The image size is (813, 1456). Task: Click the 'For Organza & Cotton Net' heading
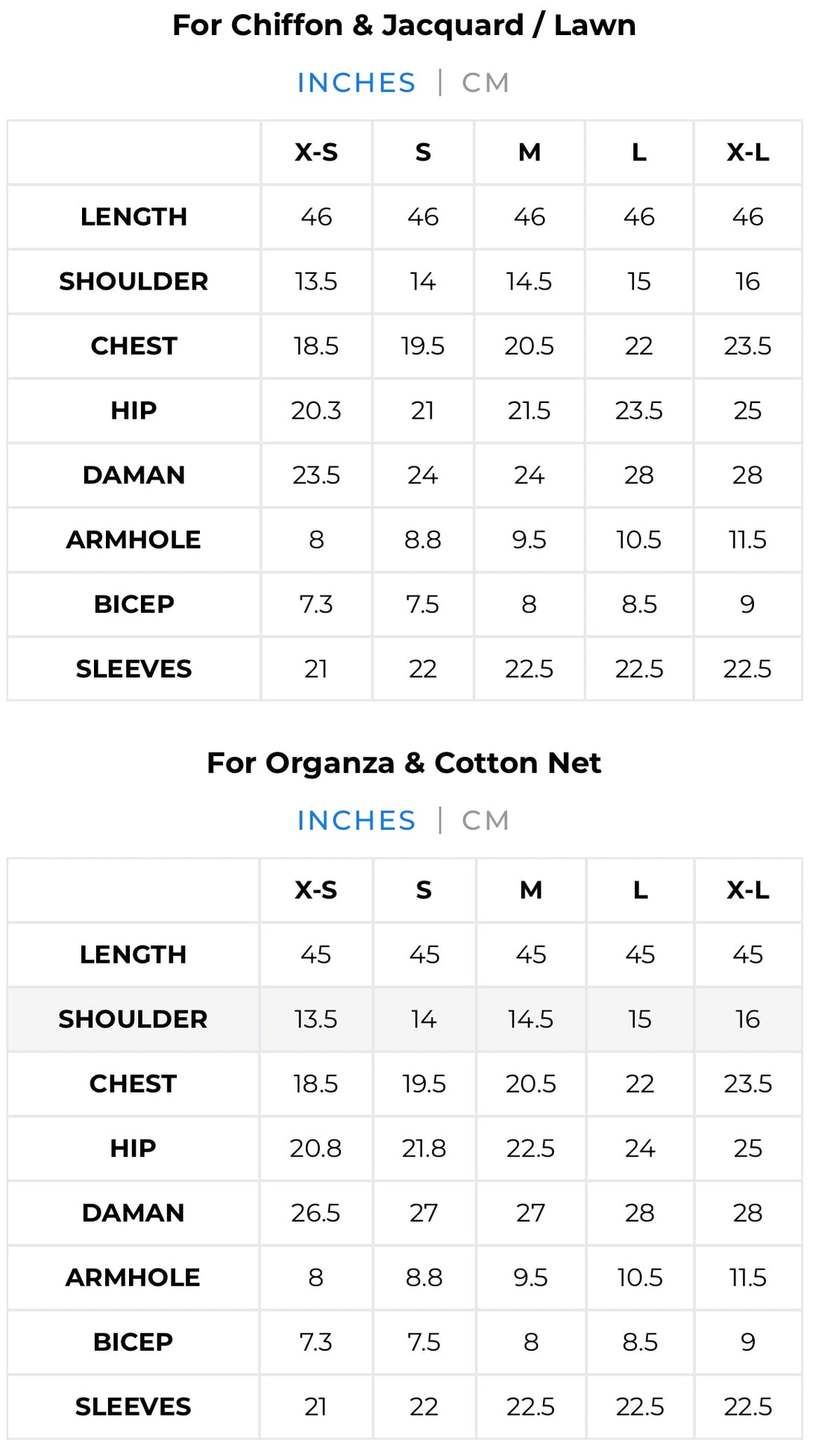point(404,763)
